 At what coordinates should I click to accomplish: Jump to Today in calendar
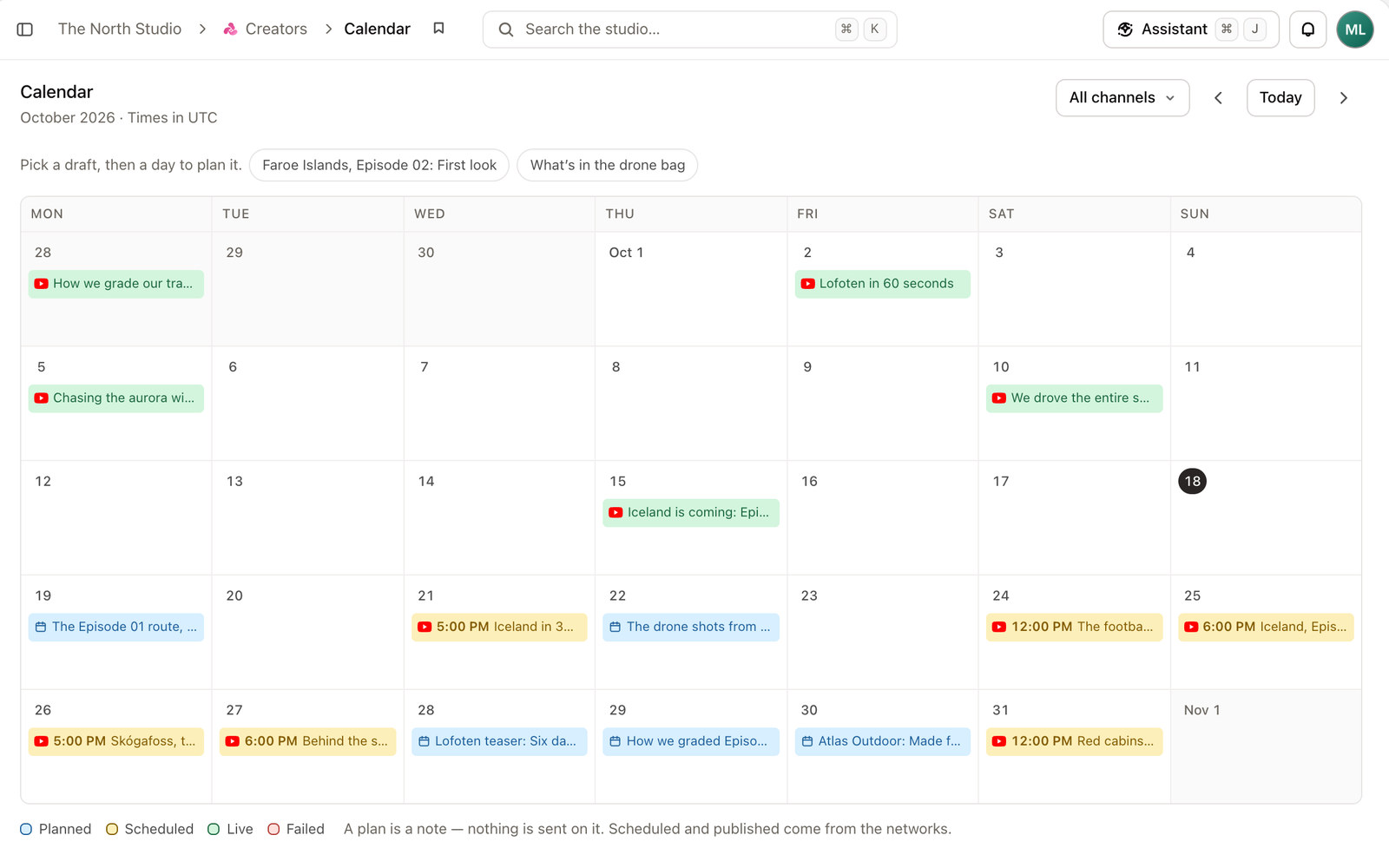click(1280, 98)
